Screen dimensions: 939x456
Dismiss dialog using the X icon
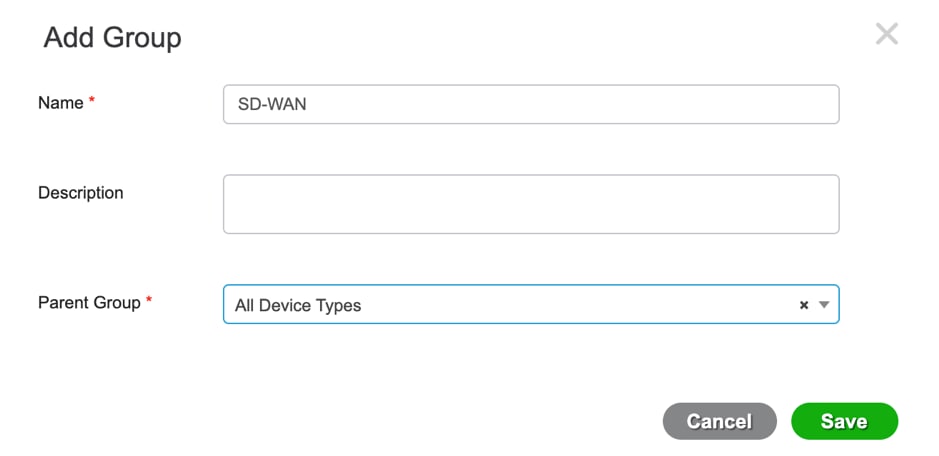click(886, 34)
